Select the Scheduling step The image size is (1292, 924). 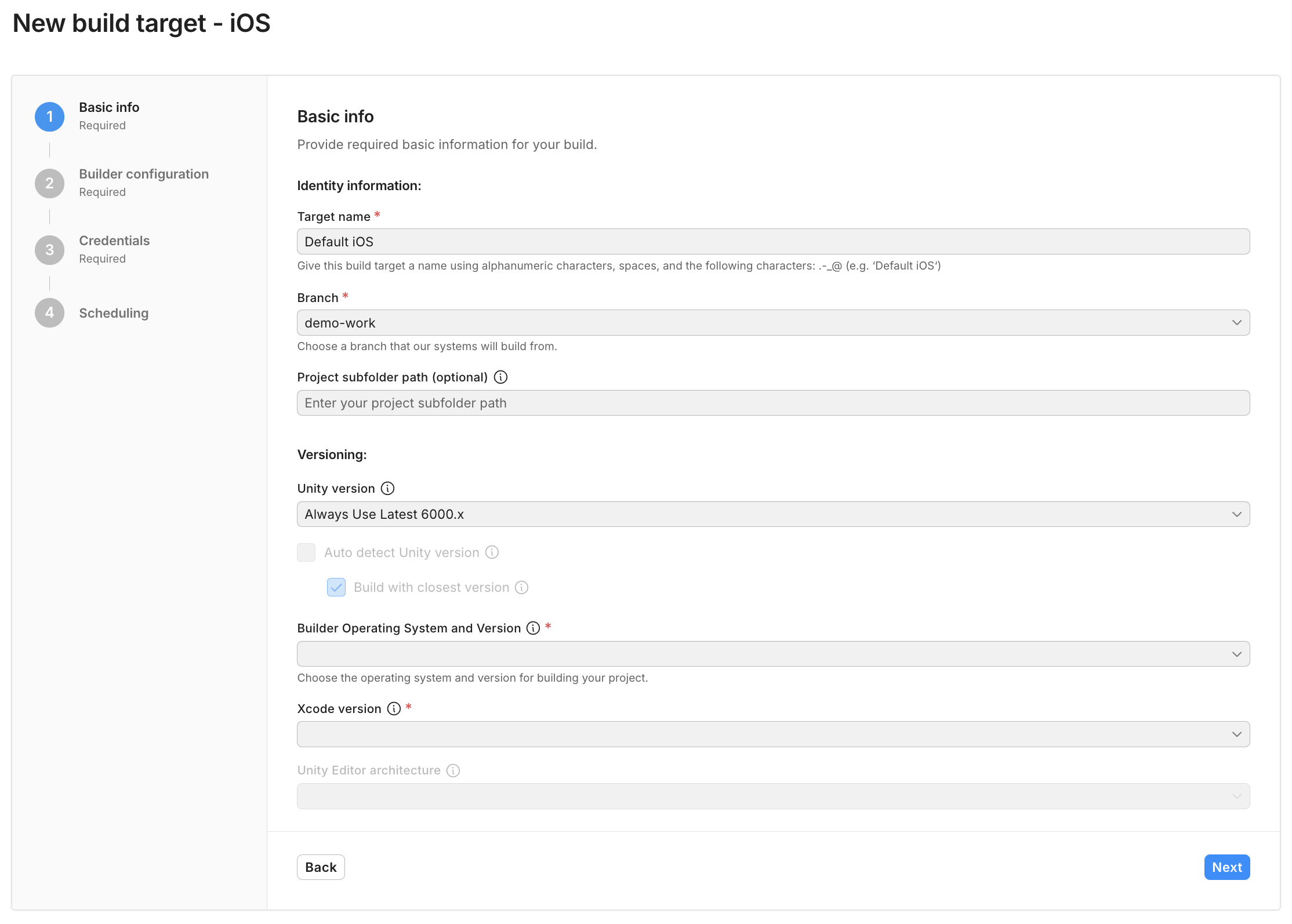coord(114,312)
